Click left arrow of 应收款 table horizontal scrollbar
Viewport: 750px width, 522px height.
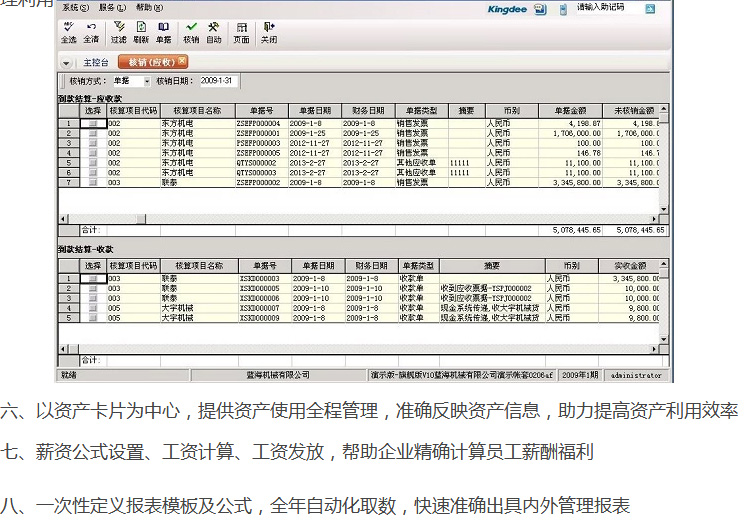[63, 219]
